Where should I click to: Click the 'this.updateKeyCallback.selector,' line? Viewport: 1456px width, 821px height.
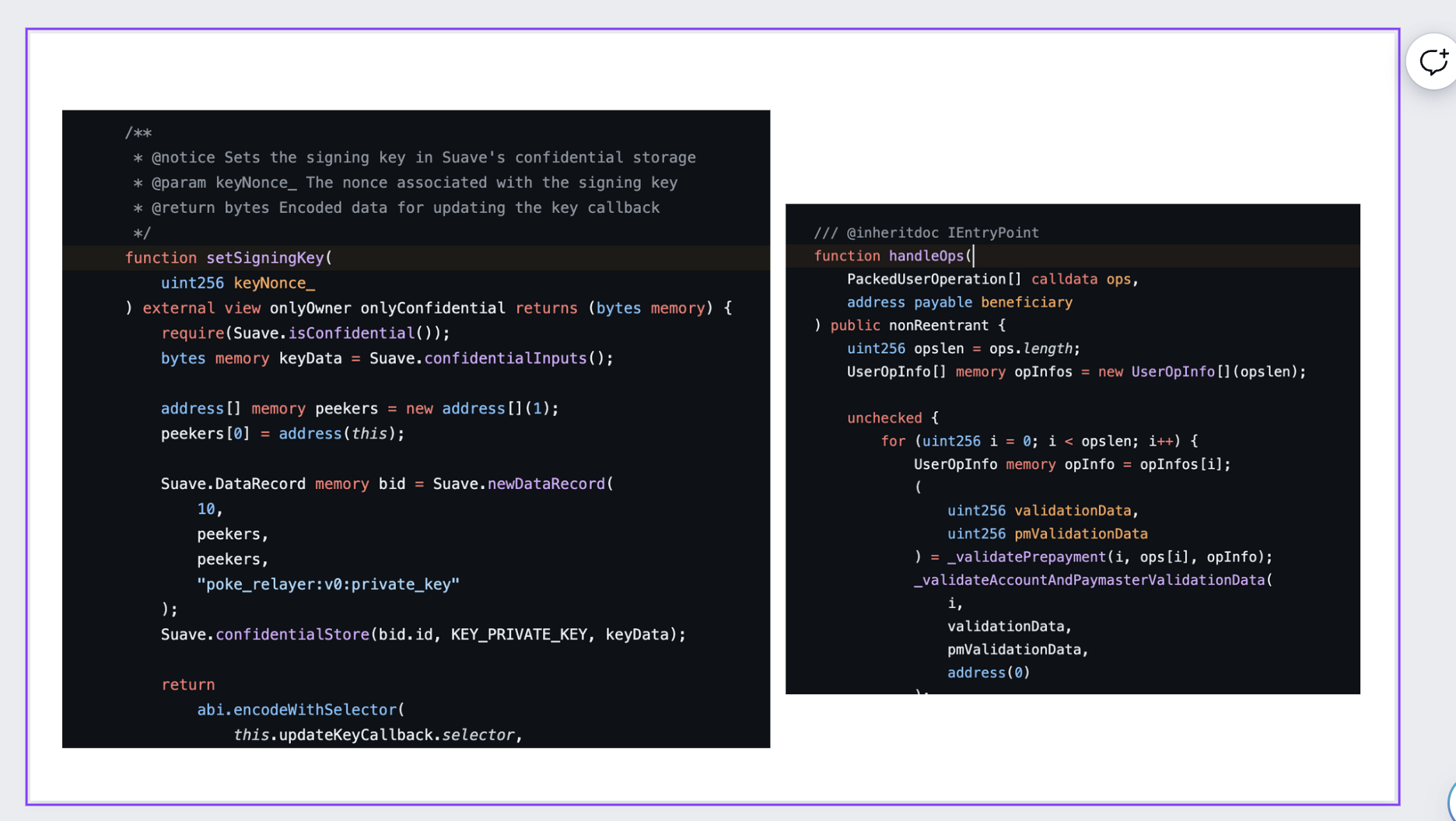(x=378, y=735)
